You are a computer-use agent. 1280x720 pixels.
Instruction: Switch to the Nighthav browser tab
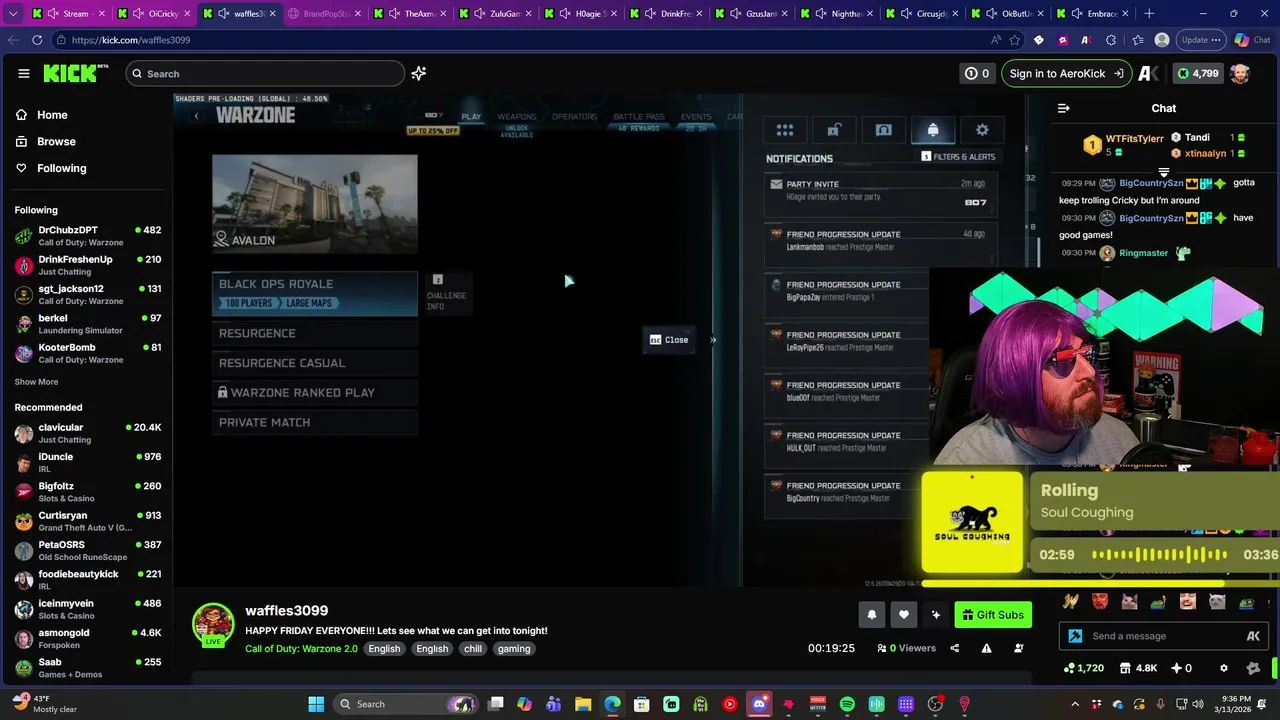pos(838,14)
